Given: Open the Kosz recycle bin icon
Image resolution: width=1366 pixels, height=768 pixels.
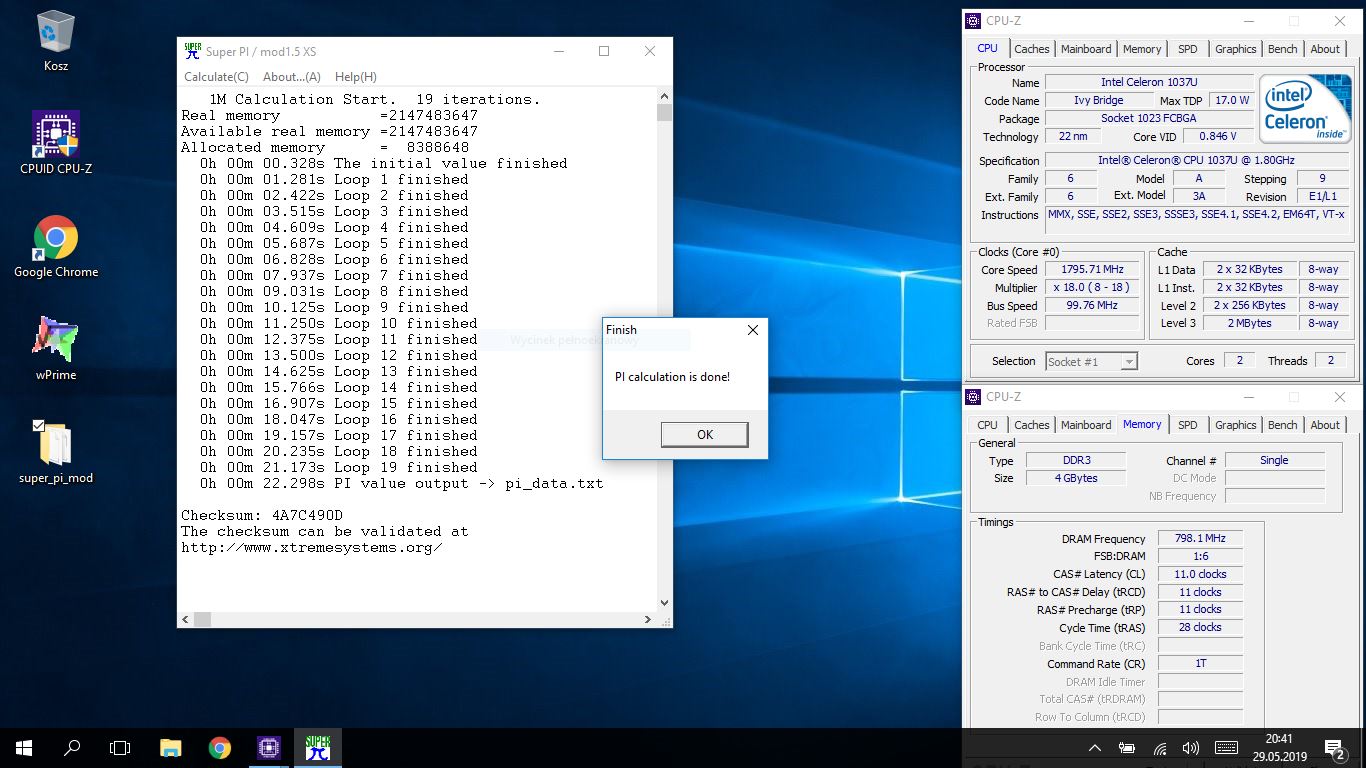Looking at the screenshot, I should click(56, 42).
